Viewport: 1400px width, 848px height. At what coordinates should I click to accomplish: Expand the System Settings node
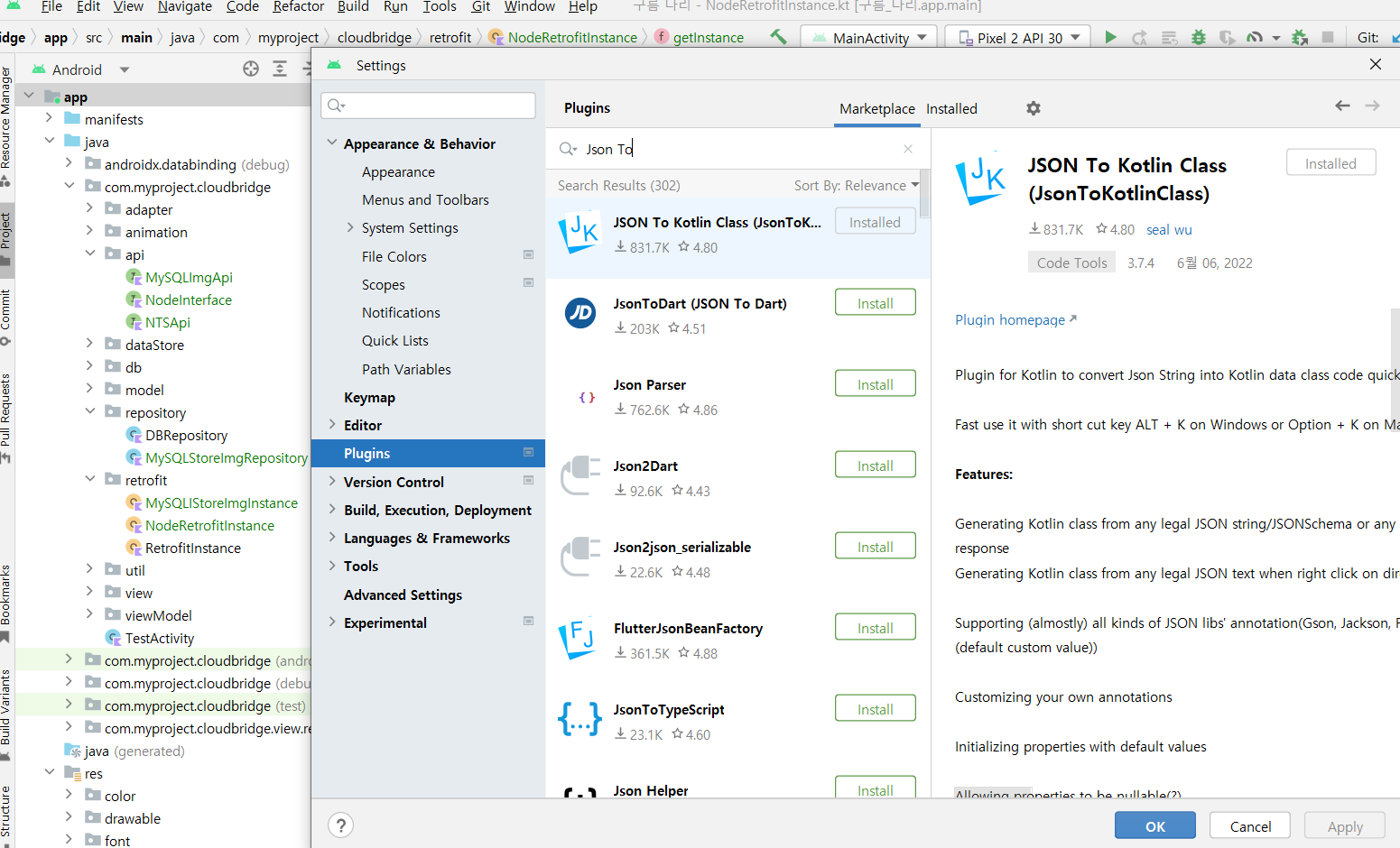[350, 227]
